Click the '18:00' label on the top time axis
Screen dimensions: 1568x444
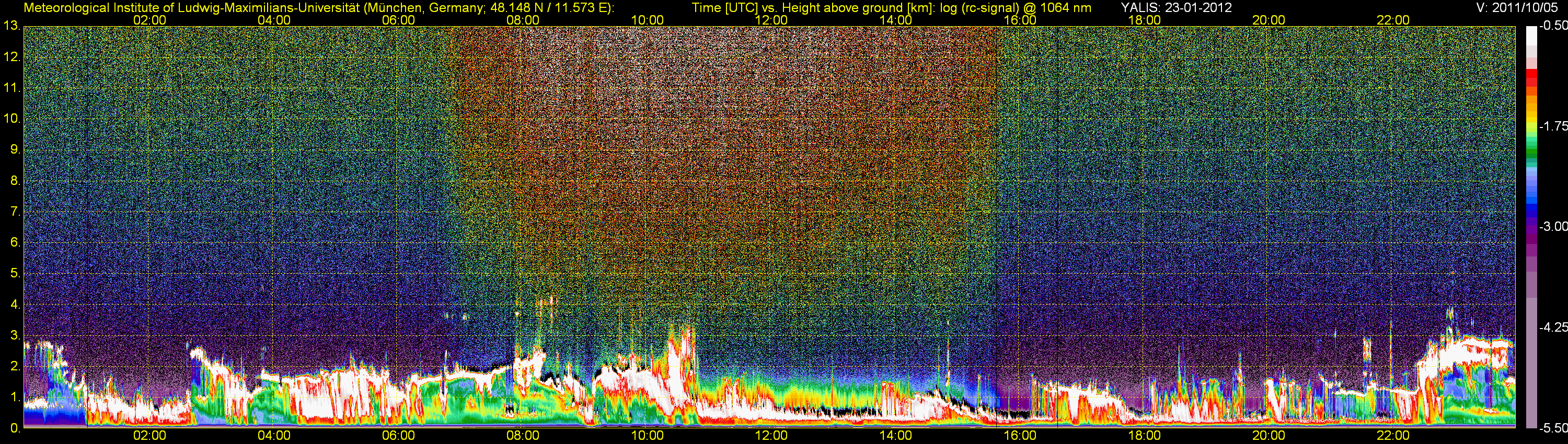coord(1144,20)
